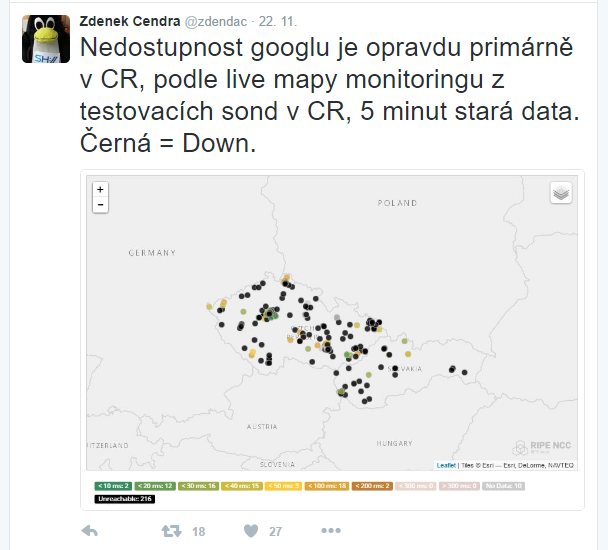
Task: Open the Leaflet attribution link
Action: [446, 465]
